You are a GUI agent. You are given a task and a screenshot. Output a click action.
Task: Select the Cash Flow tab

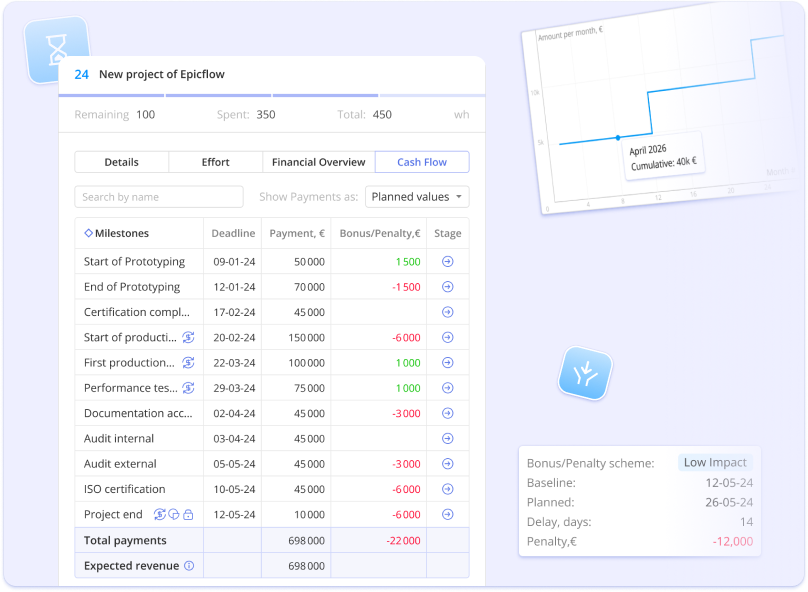(x=422, y=162)
